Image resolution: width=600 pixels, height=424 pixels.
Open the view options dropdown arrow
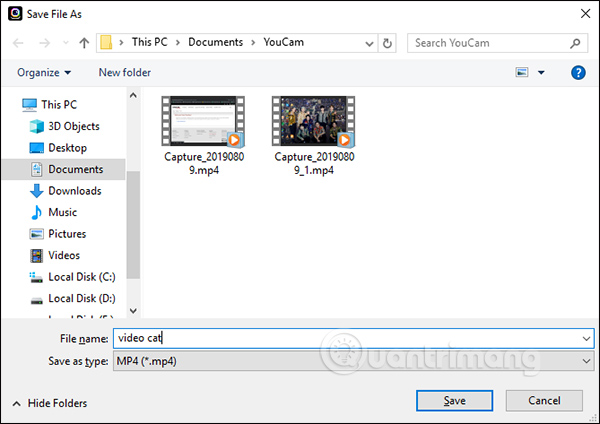tap(541, 72)
